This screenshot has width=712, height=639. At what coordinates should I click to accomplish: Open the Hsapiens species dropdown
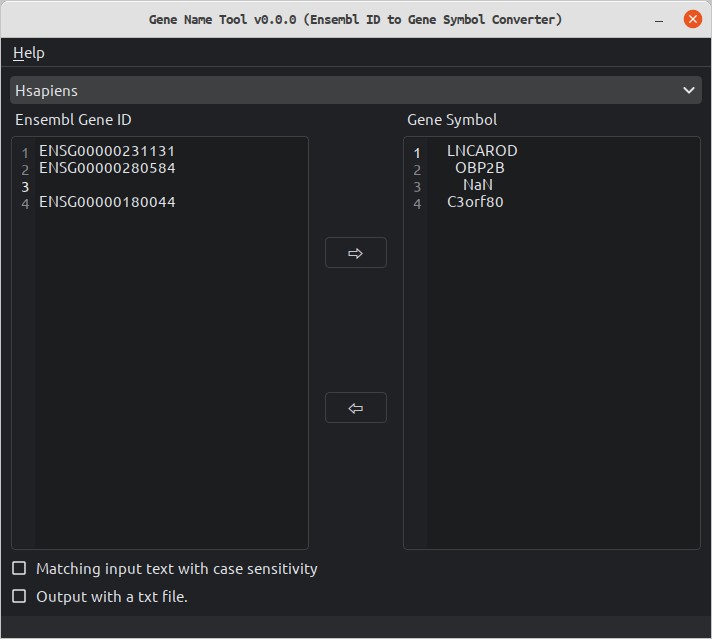(356, 90)
